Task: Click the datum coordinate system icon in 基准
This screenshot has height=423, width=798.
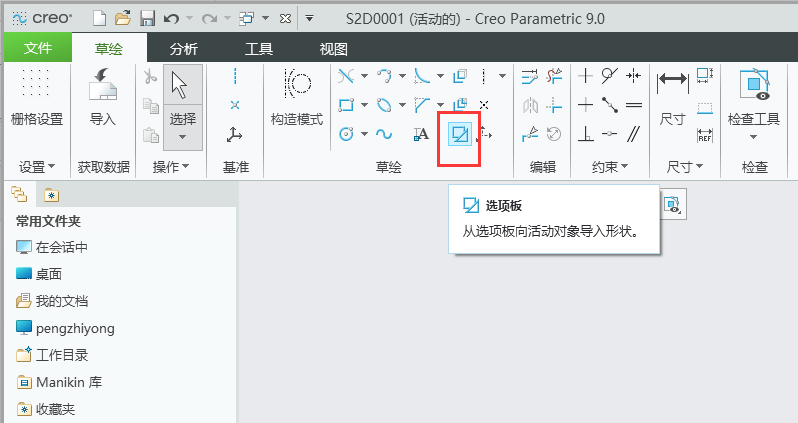Action: (x=234, y=135)
